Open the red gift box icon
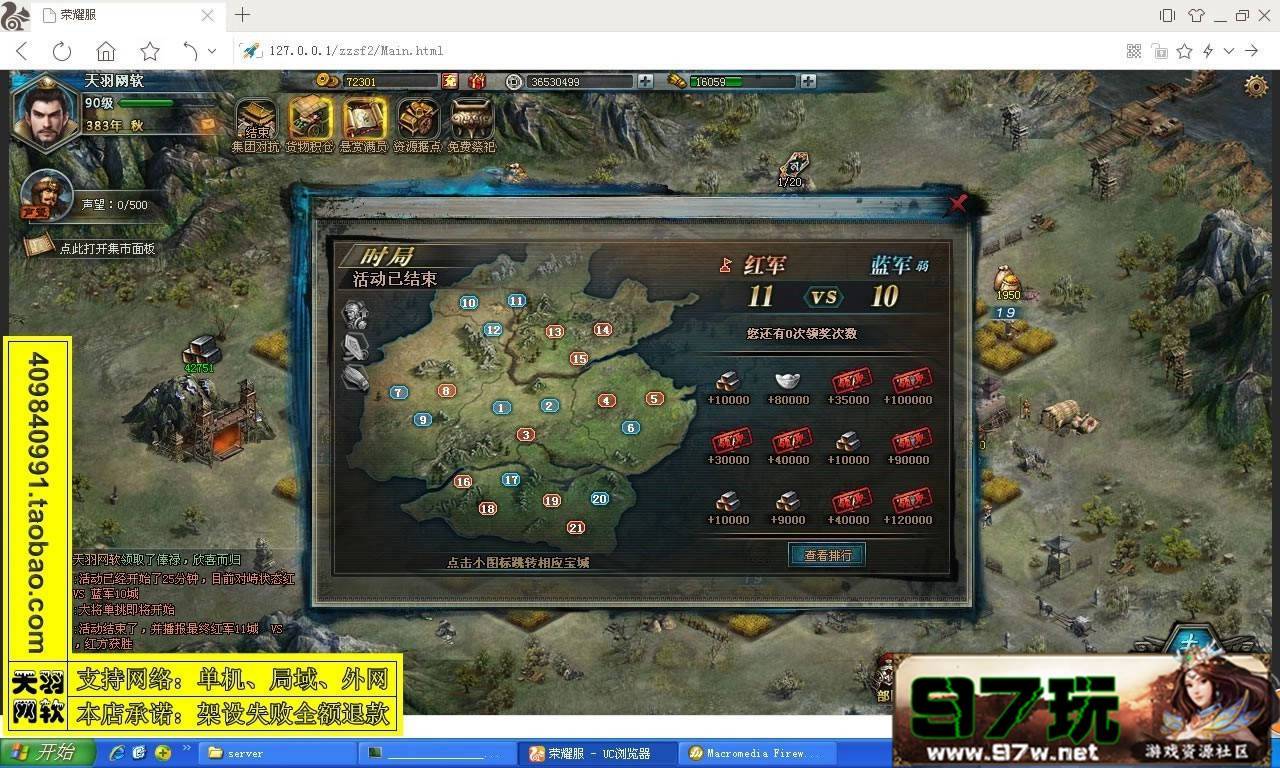 [x=478, y=81]
